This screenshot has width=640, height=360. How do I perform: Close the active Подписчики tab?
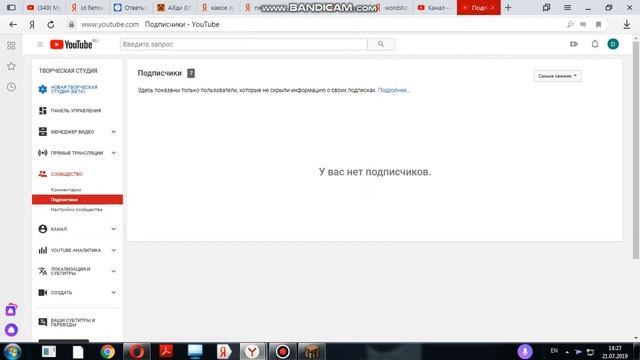tap(493, 7)
